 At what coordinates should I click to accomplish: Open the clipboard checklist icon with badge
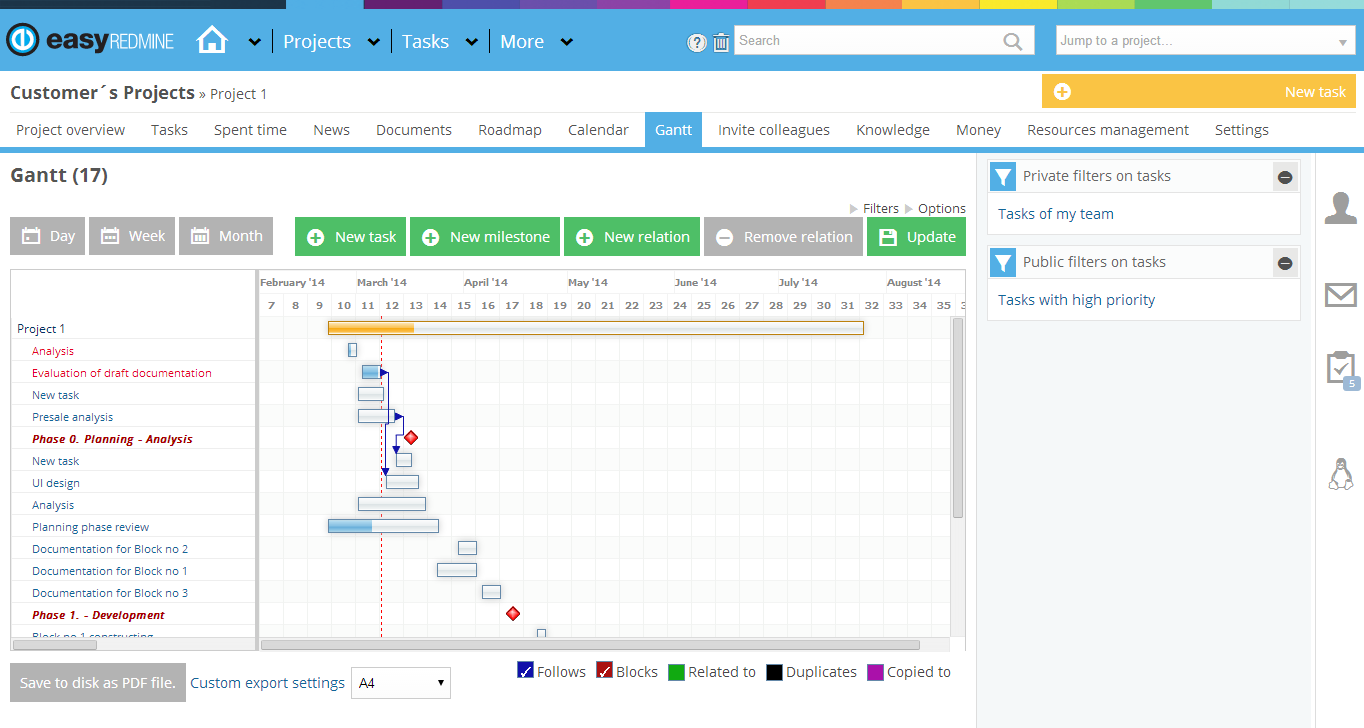point(1341,369)
